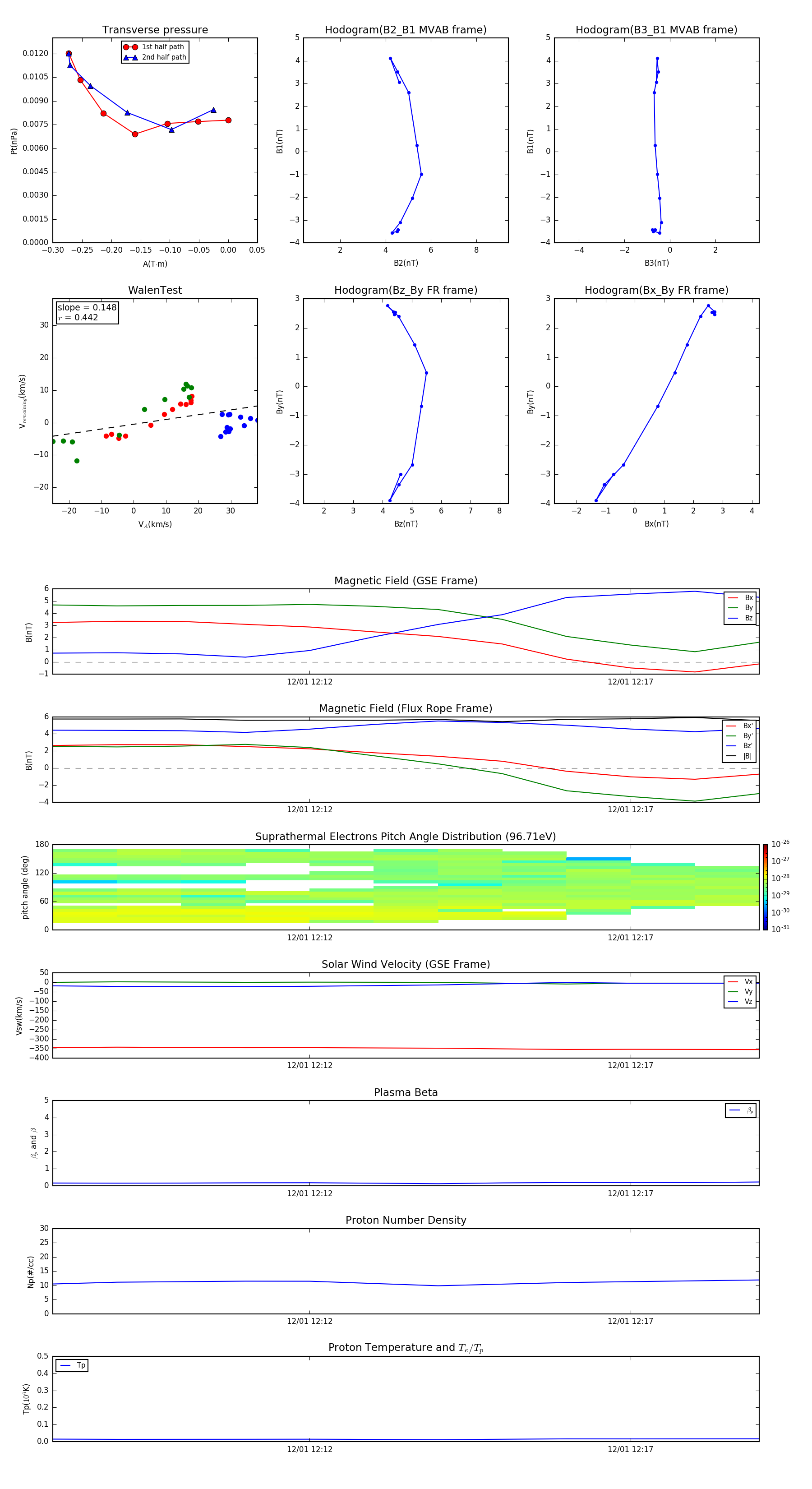
Task: Click the "Proton Number Density" title
Action: 406,1220
